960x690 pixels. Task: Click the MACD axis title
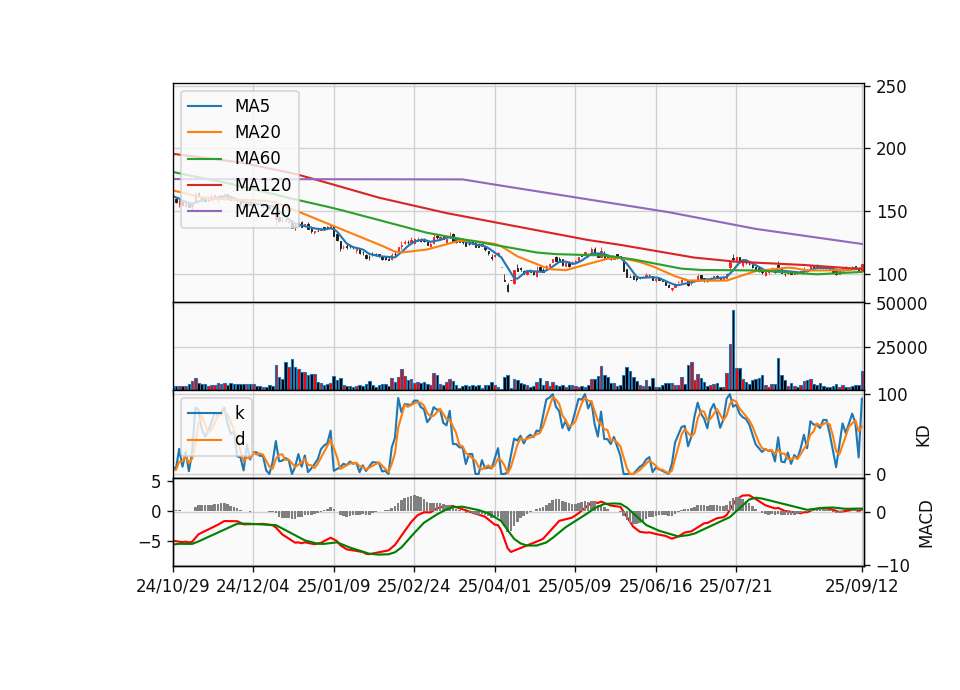pyautogui.click(x=925, y=525)
